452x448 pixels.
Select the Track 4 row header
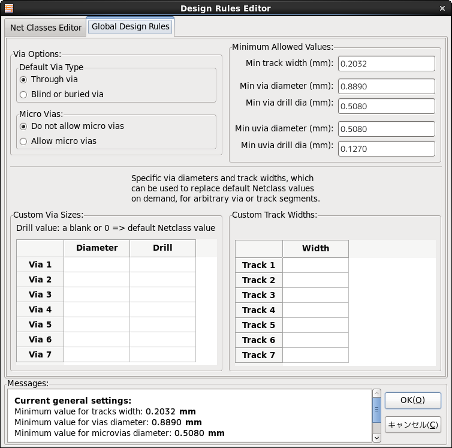(x=259, y=310)
